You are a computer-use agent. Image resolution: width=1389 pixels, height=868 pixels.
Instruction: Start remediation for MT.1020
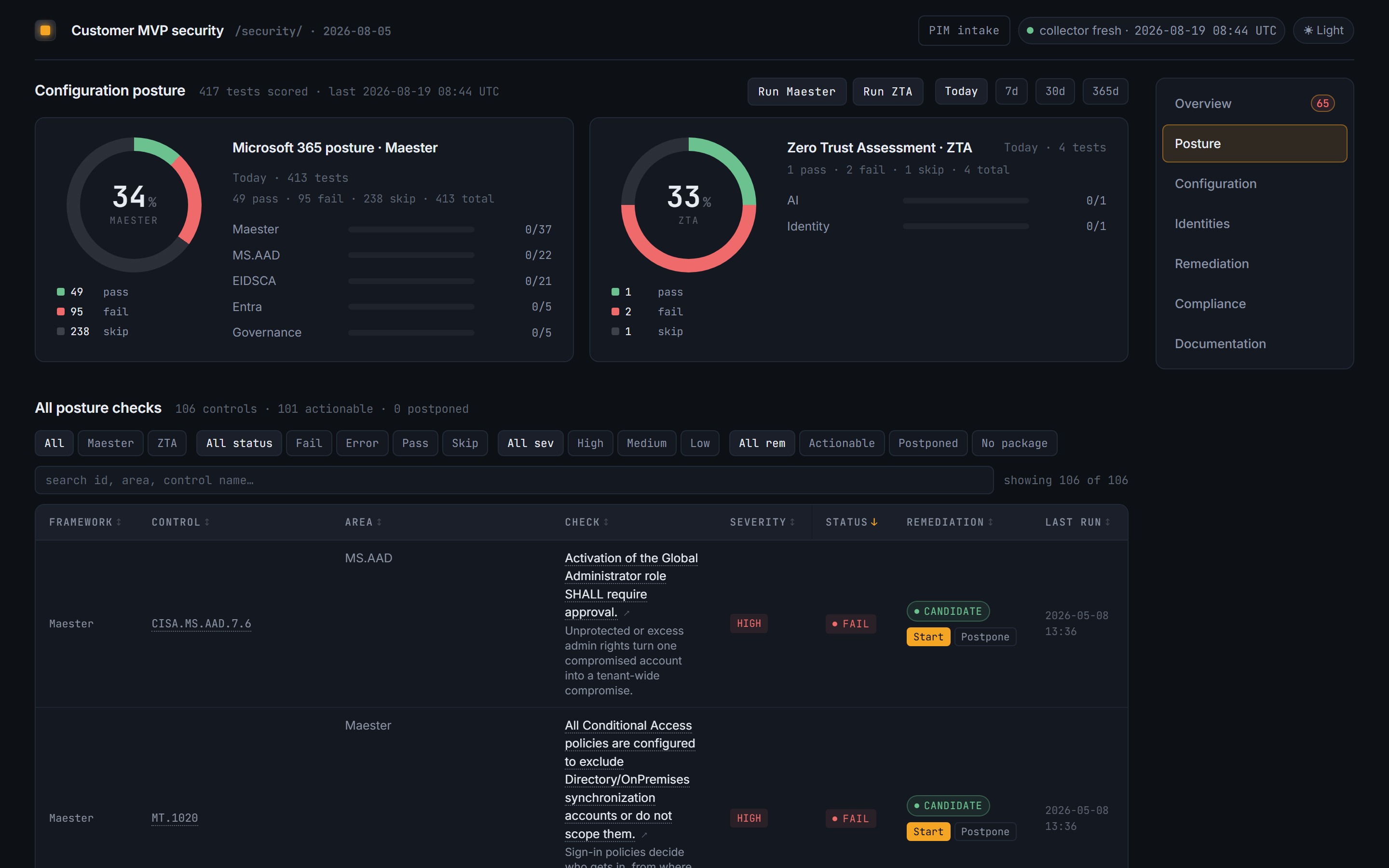coord(928,831)
